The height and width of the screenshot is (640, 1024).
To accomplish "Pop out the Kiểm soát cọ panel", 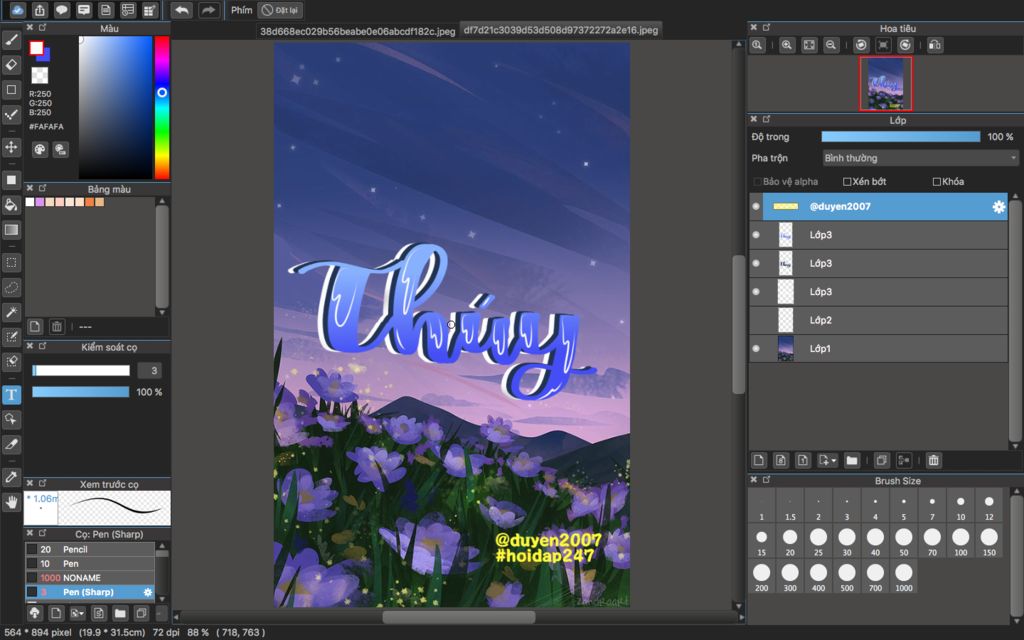I will coord(42,346).
